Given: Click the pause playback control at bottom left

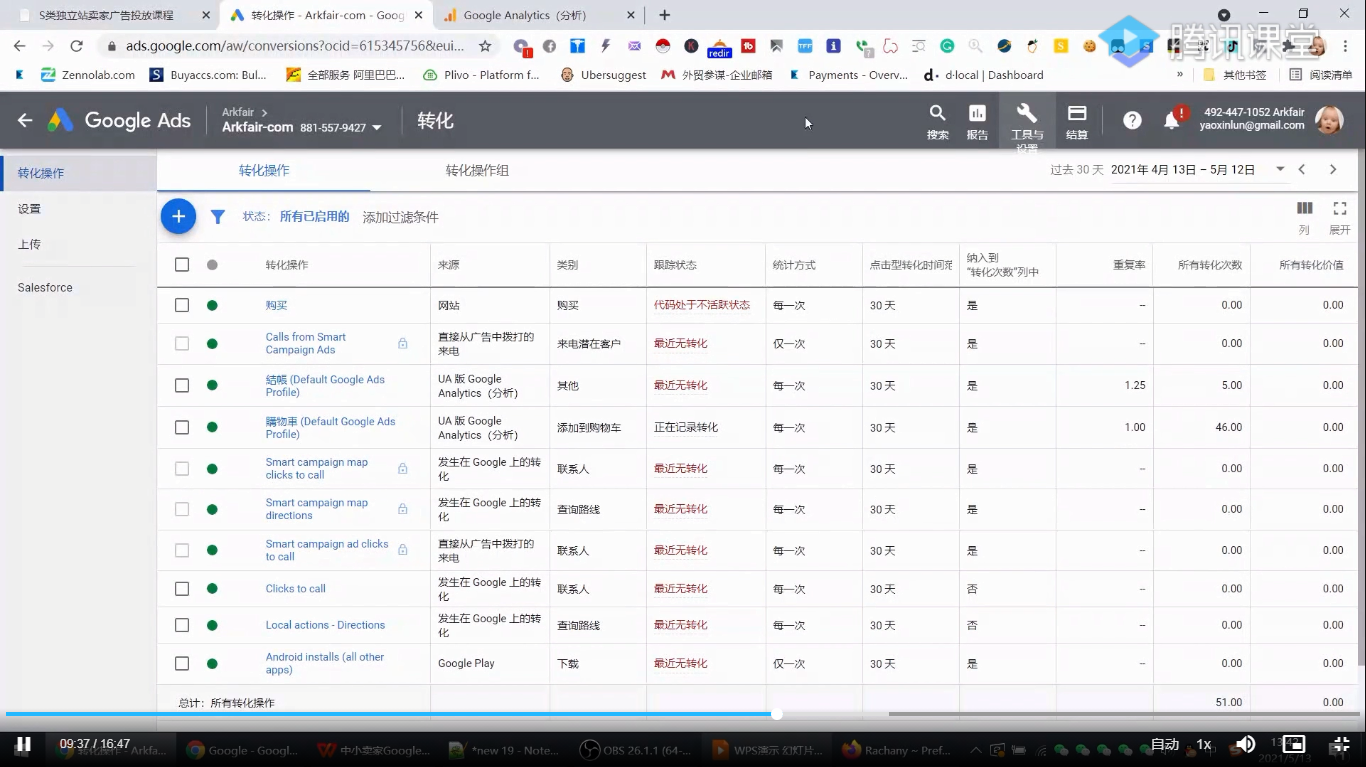Looking at the screenshot, I should pos(24,744).
